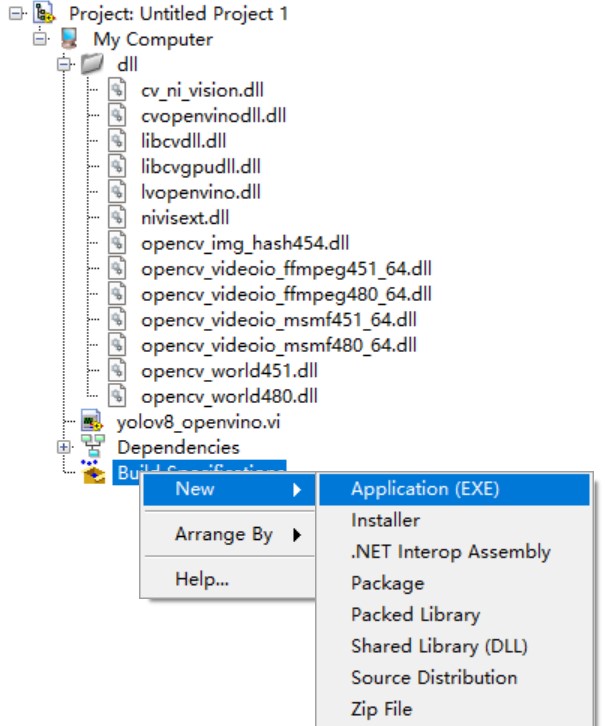Open the Arrange By submenu
The width and height of the screenshot is (606, 726).
click(224, 534)
